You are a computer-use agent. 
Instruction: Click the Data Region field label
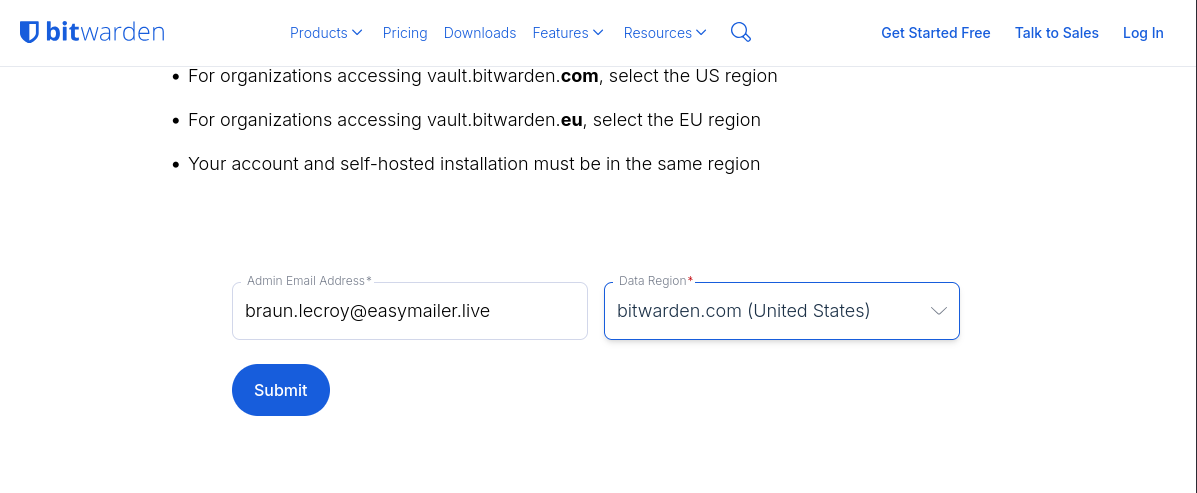click(654, 281)
